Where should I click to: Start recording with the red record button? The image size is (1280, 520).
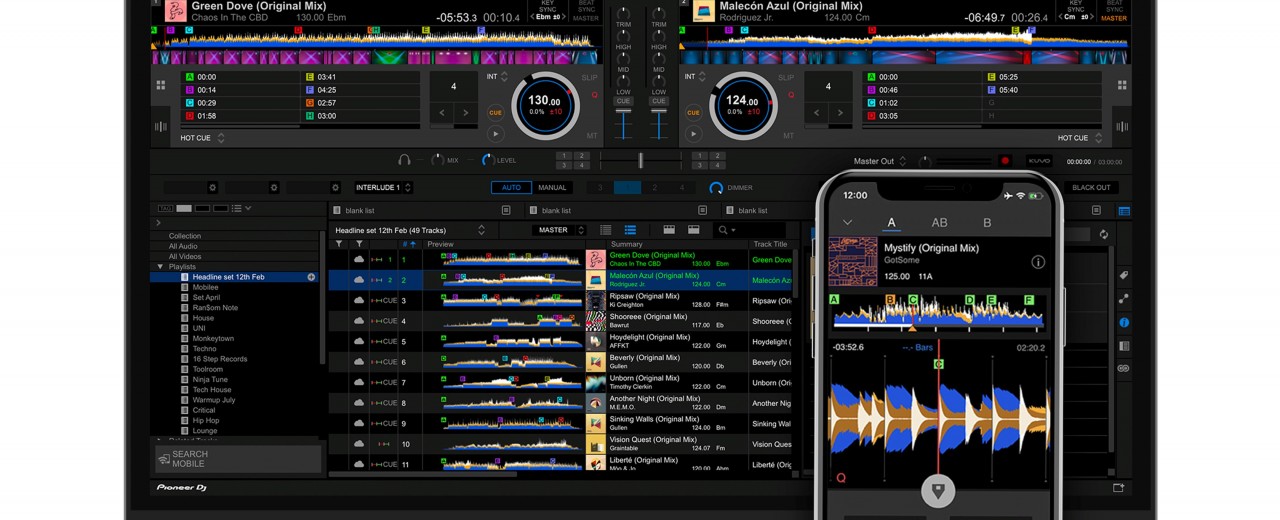(x=1005, y=161)
